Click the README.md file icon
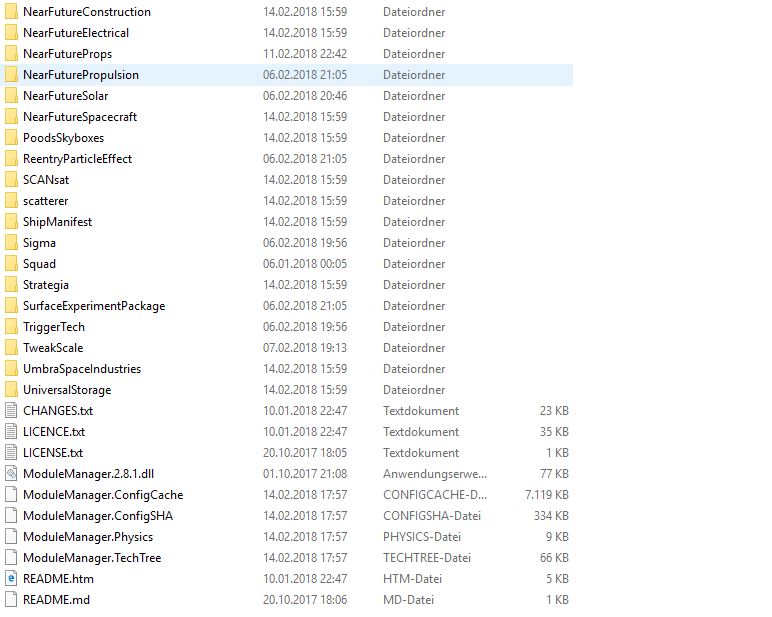Viewport: 772px width, 617px height. click(x=10, y=600)
